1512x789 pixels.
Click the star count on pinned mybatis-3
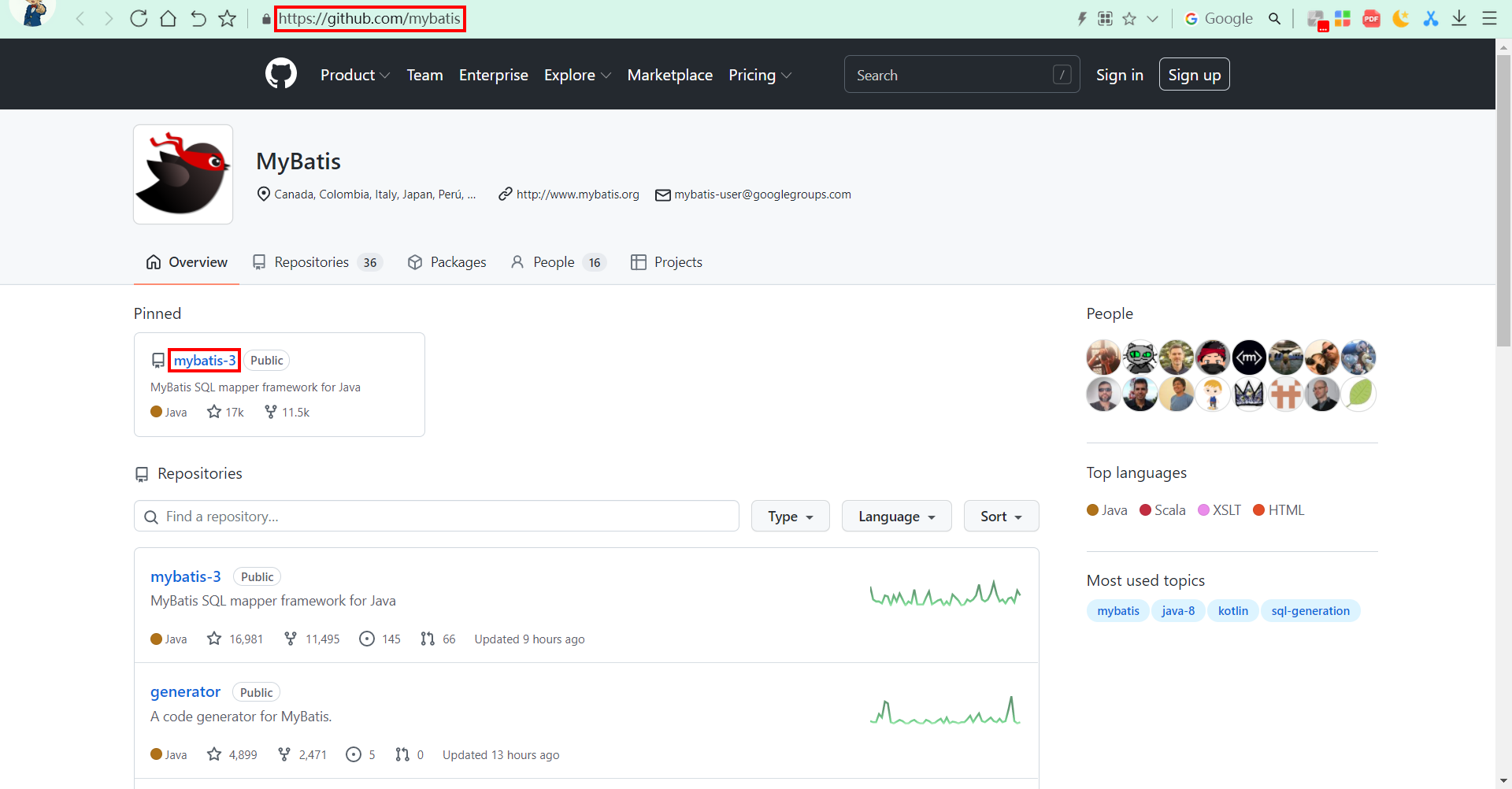pos(226,412)
